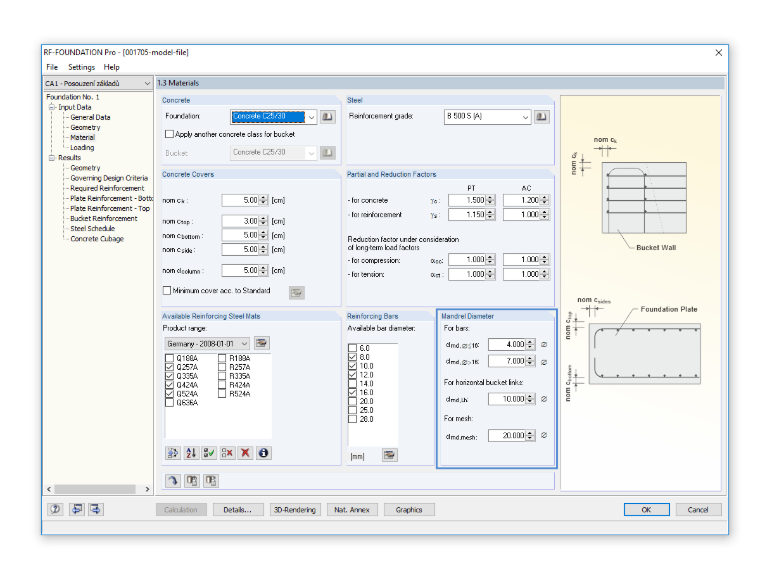Click bucket links mandrel diameter field
The height and width of the screenshot is (570, 760).
(x=507, y=399)
